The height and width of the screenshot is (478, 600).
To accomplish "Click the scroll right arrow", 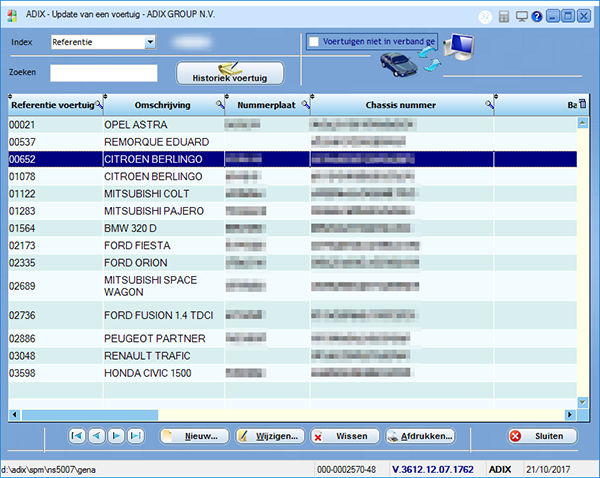I will [570, 414].
